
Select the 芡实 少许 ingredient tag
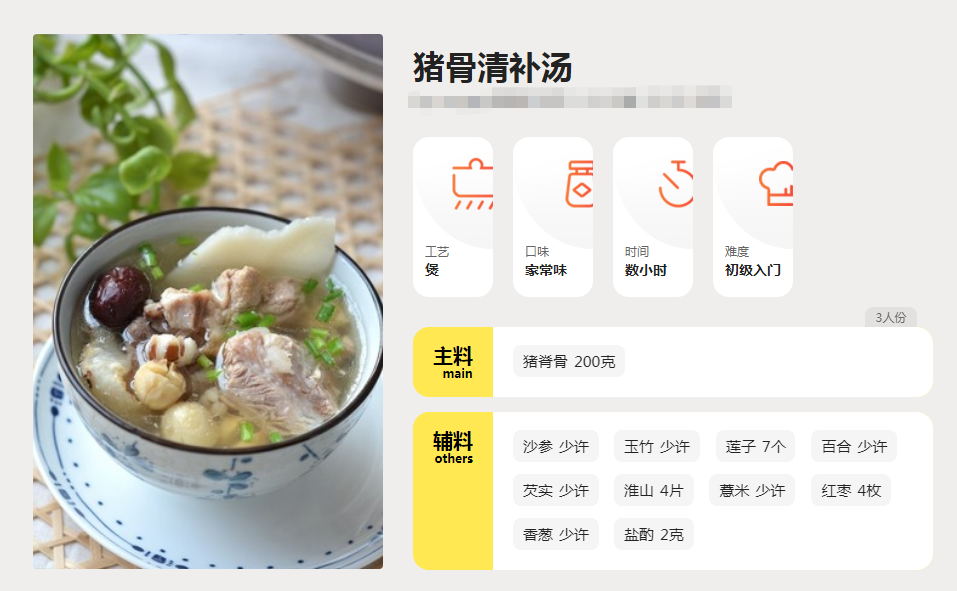tap(555, 490)
